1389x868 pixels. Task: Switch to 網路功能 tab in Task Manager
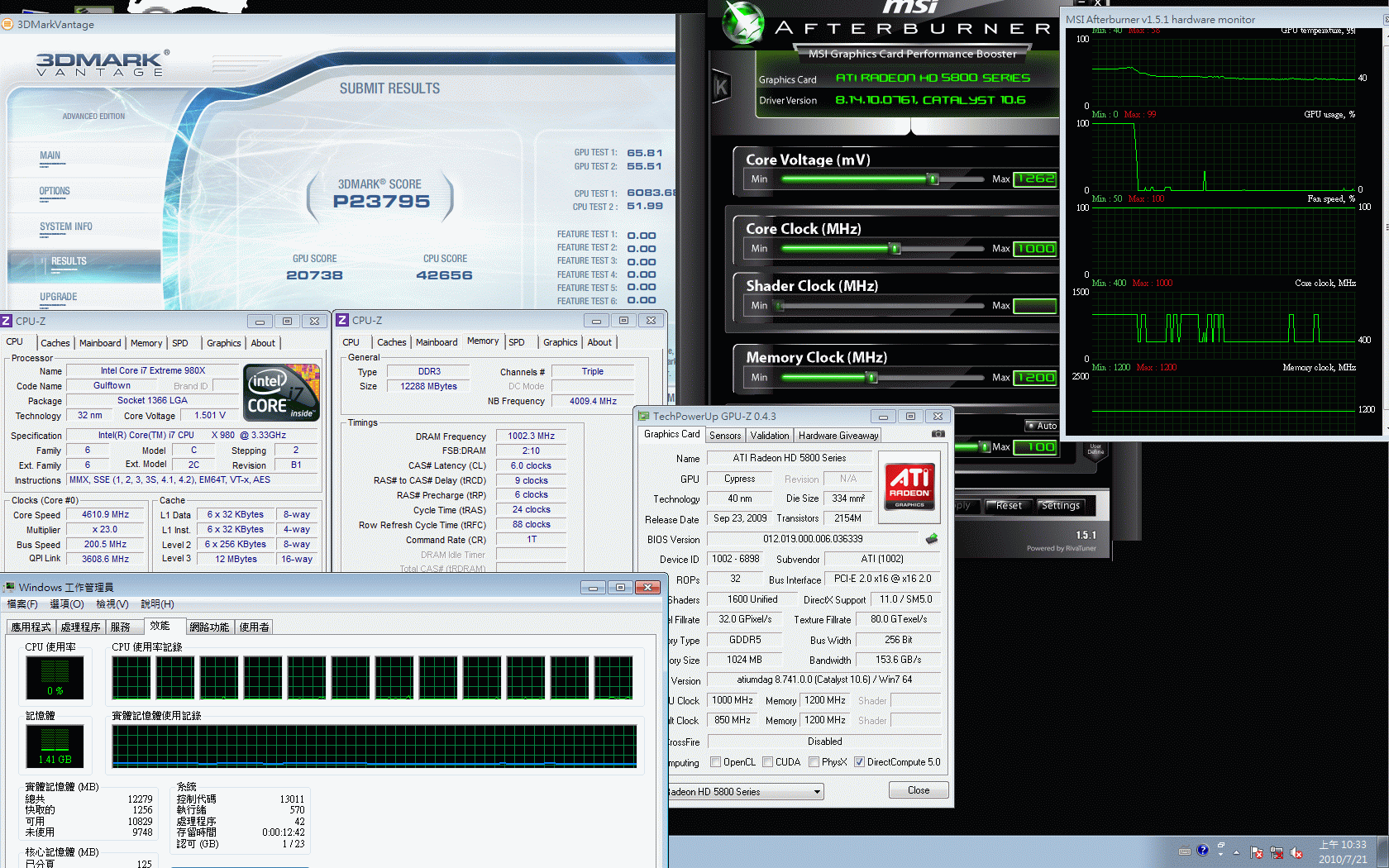(x=209, y=627)
